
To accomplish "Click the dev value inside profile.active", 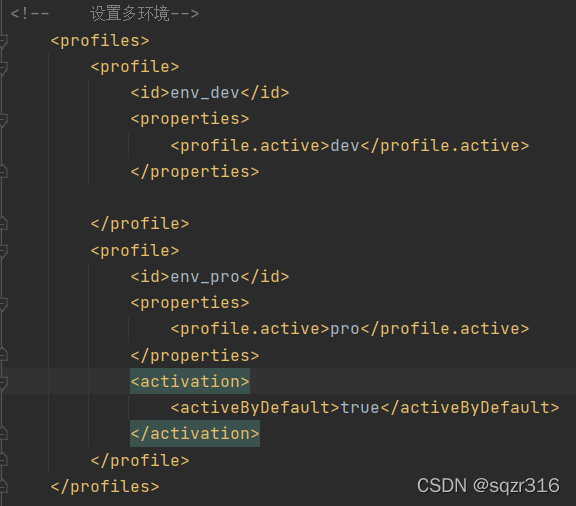I will point(345,146).
